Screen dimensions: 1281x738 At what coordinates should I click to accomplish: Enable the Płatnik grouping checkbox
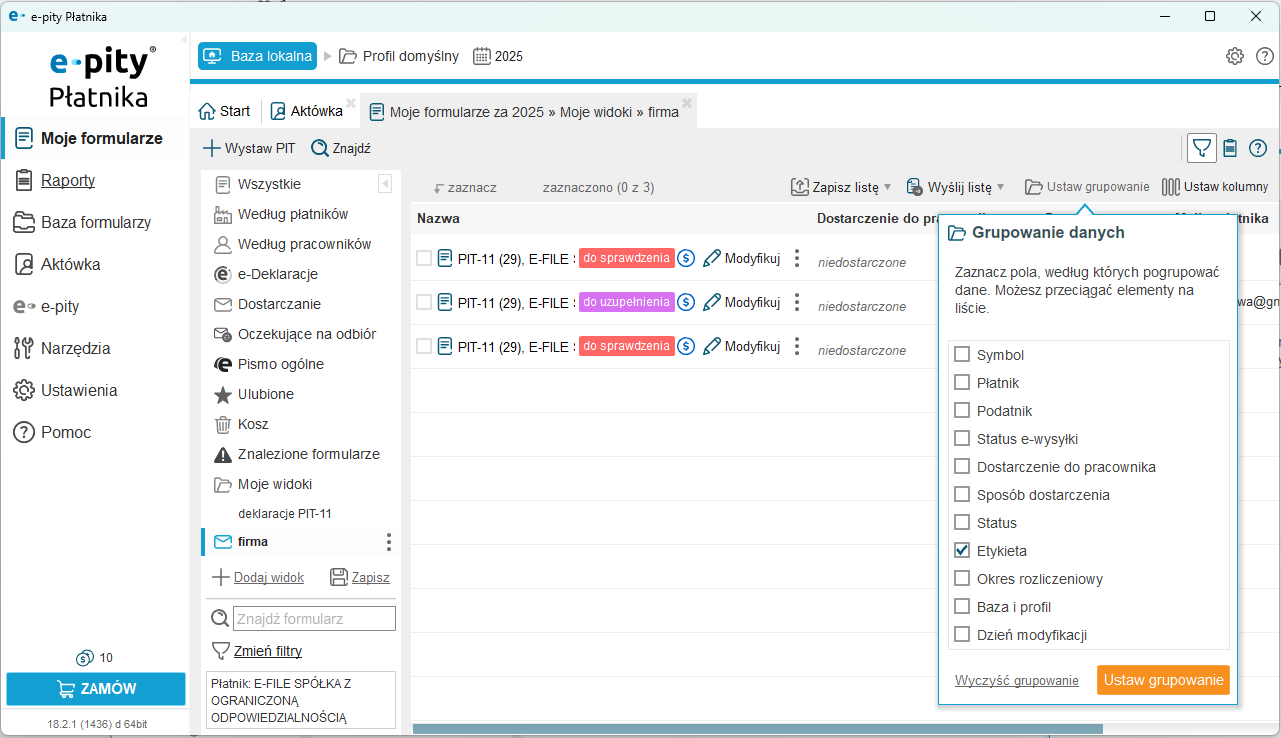[962, 383]
